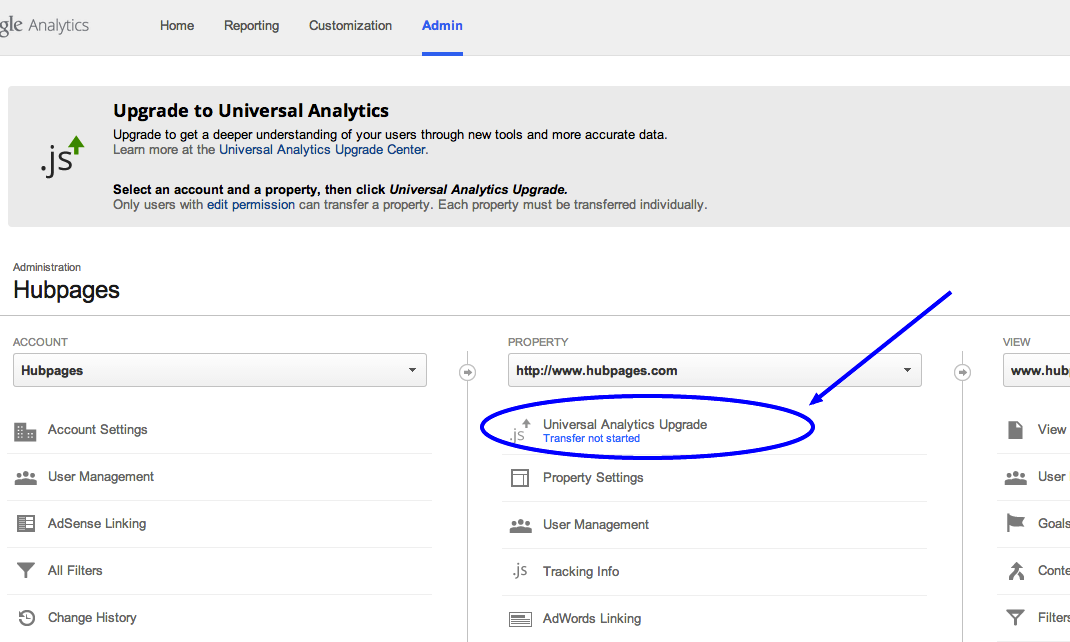Click the Property Settings layout icon
1070x642 pixels.
pos(520,478)
